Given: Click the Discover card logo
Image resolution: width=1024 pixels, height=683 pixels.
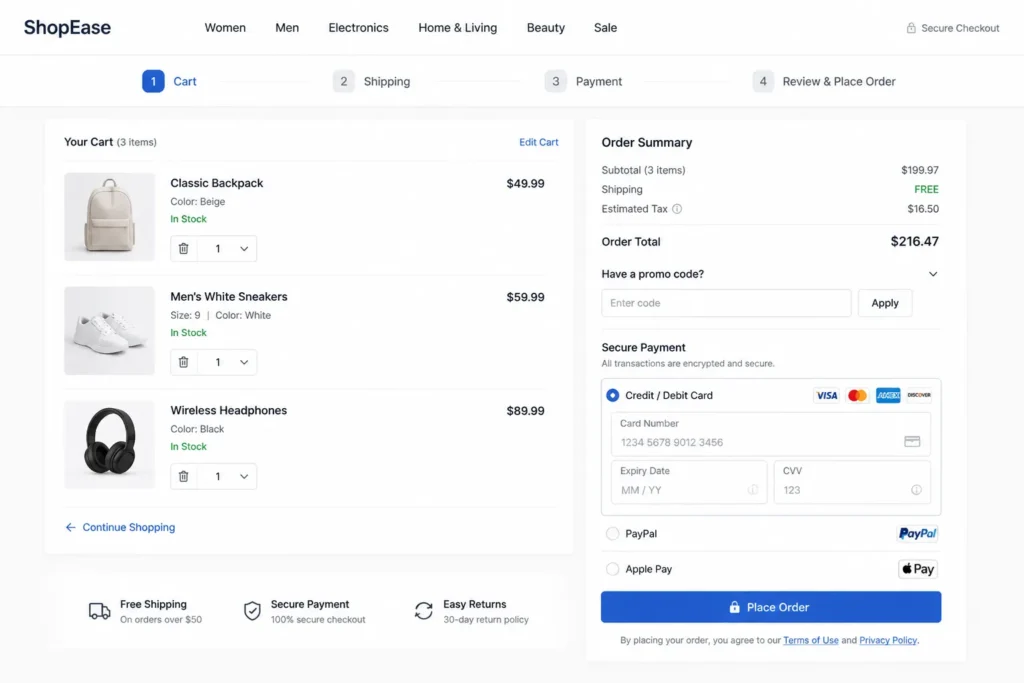Looking at the screenshot, I should click(x=919, y=396).
